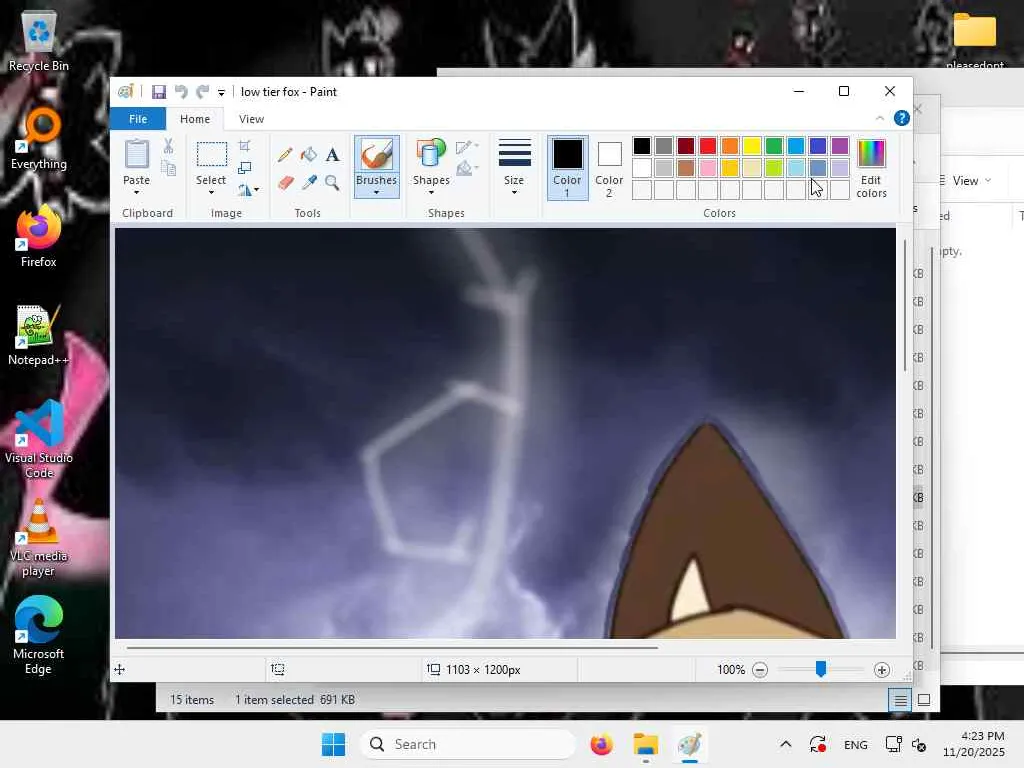
Task: Select the Visual Studio Code shortcut
Action: [39, 440]
